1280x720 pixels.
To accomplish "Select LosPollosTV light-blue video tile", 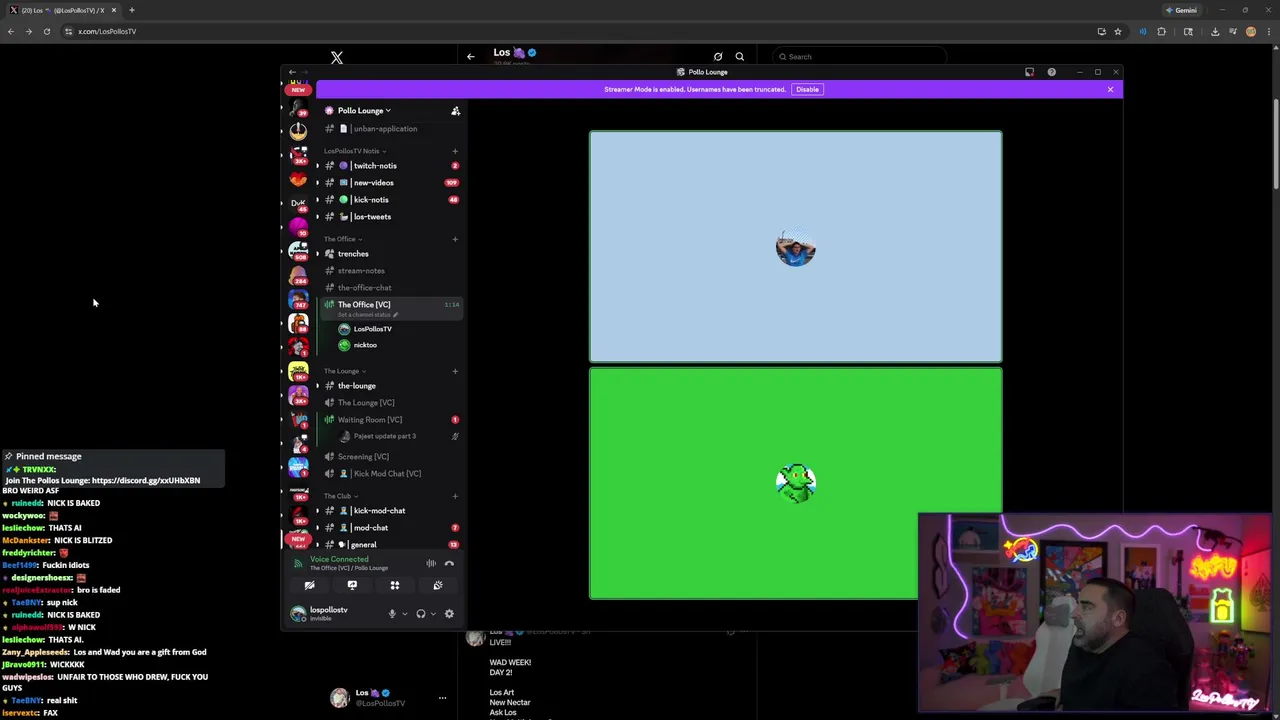I will tap(795, 247).
